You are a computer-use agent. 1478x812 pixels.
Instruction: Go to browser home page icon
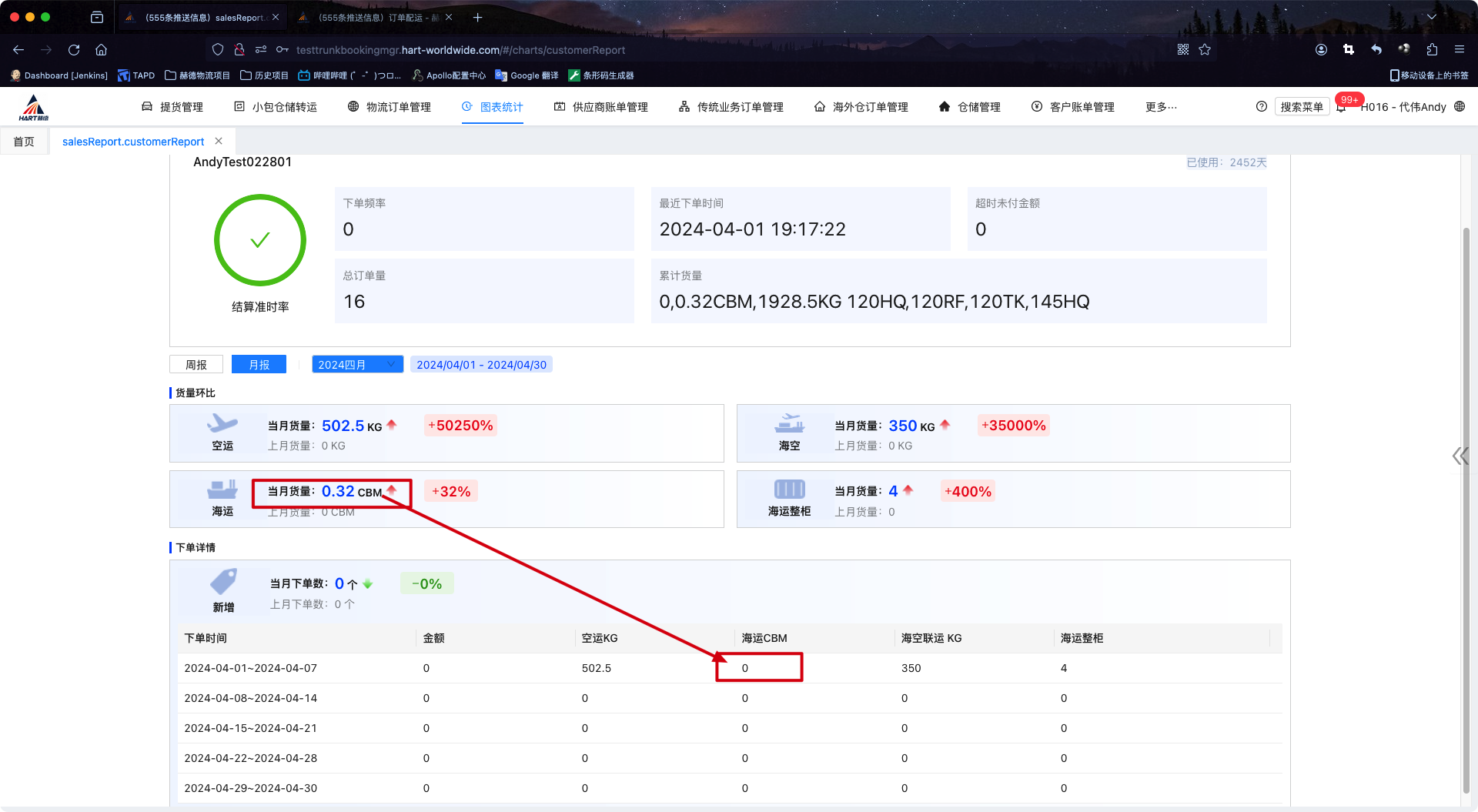[101, 50]
